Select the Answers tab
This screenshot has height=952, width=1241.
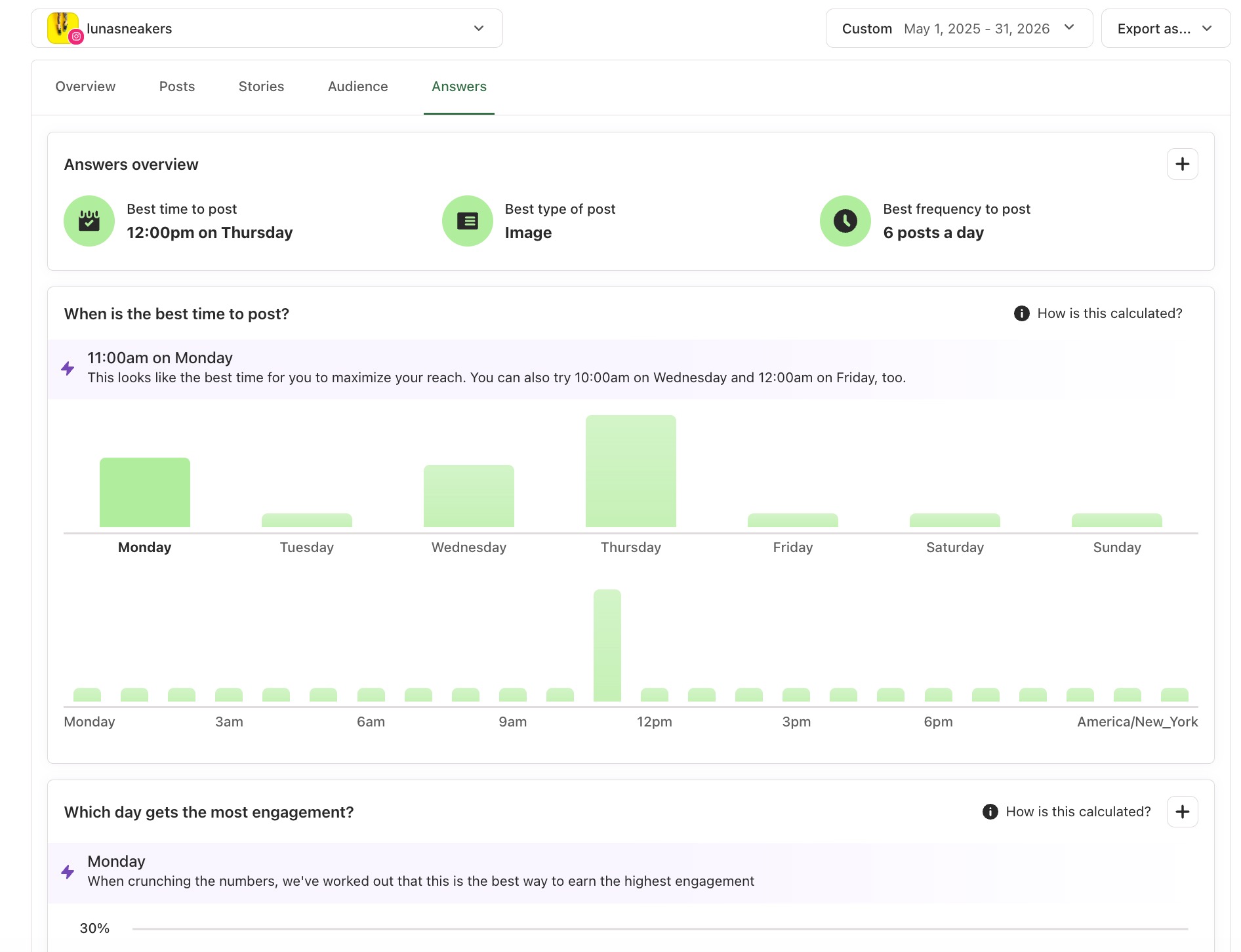459,87
